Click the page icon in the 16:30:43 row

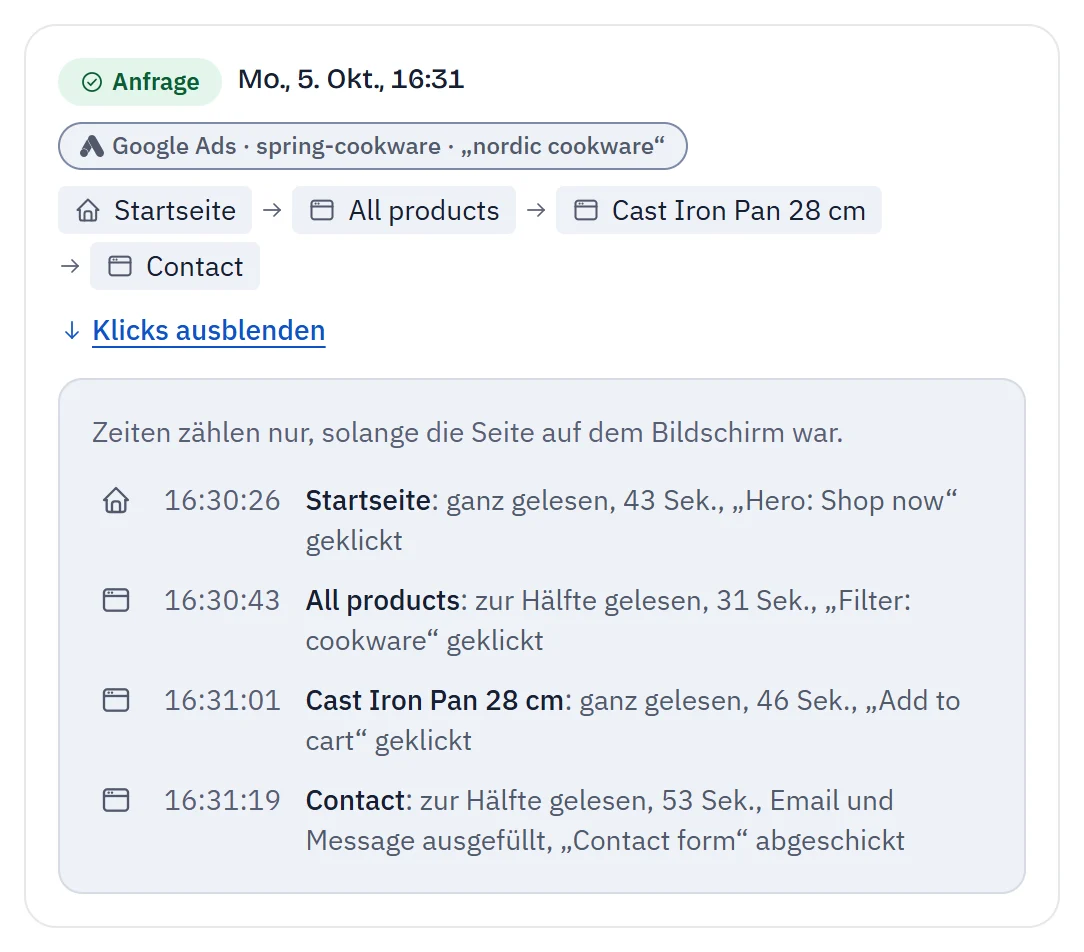pos(116,600)
